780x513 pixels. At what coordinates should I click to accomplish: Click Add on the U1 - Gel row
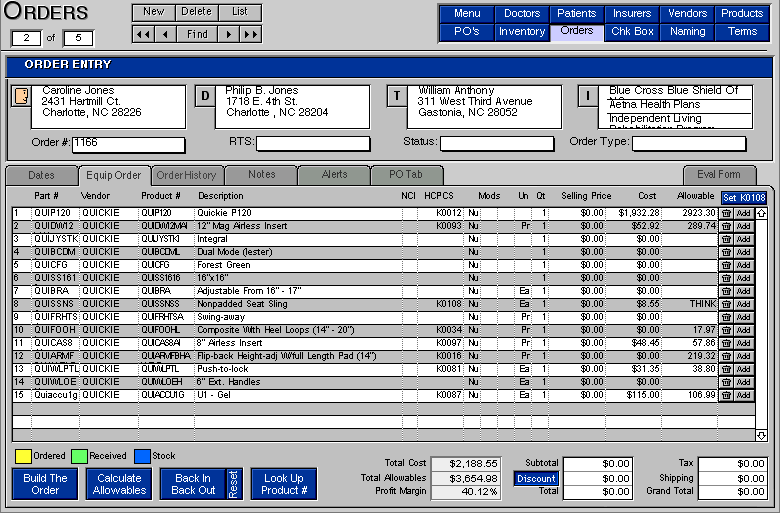744,395
